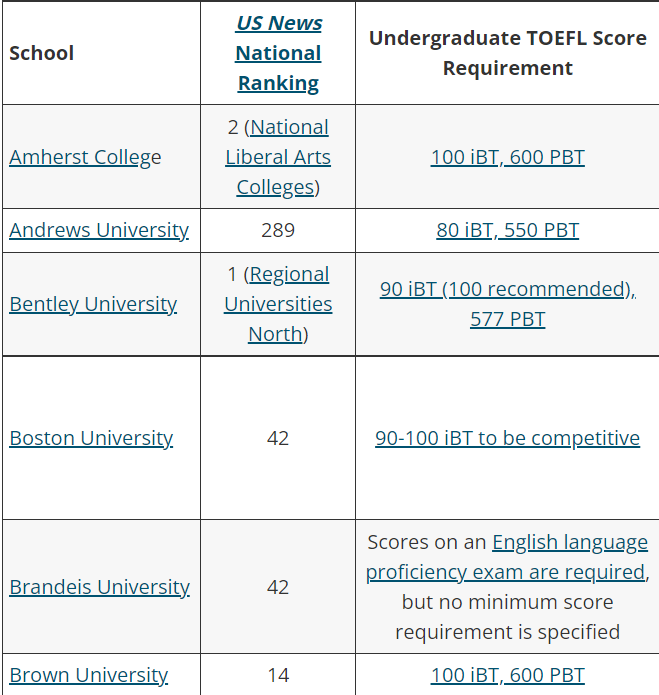Select the Undergraduate TOEFL Score Requirement header
Screen dimensions: 659x695
(507, 53)
